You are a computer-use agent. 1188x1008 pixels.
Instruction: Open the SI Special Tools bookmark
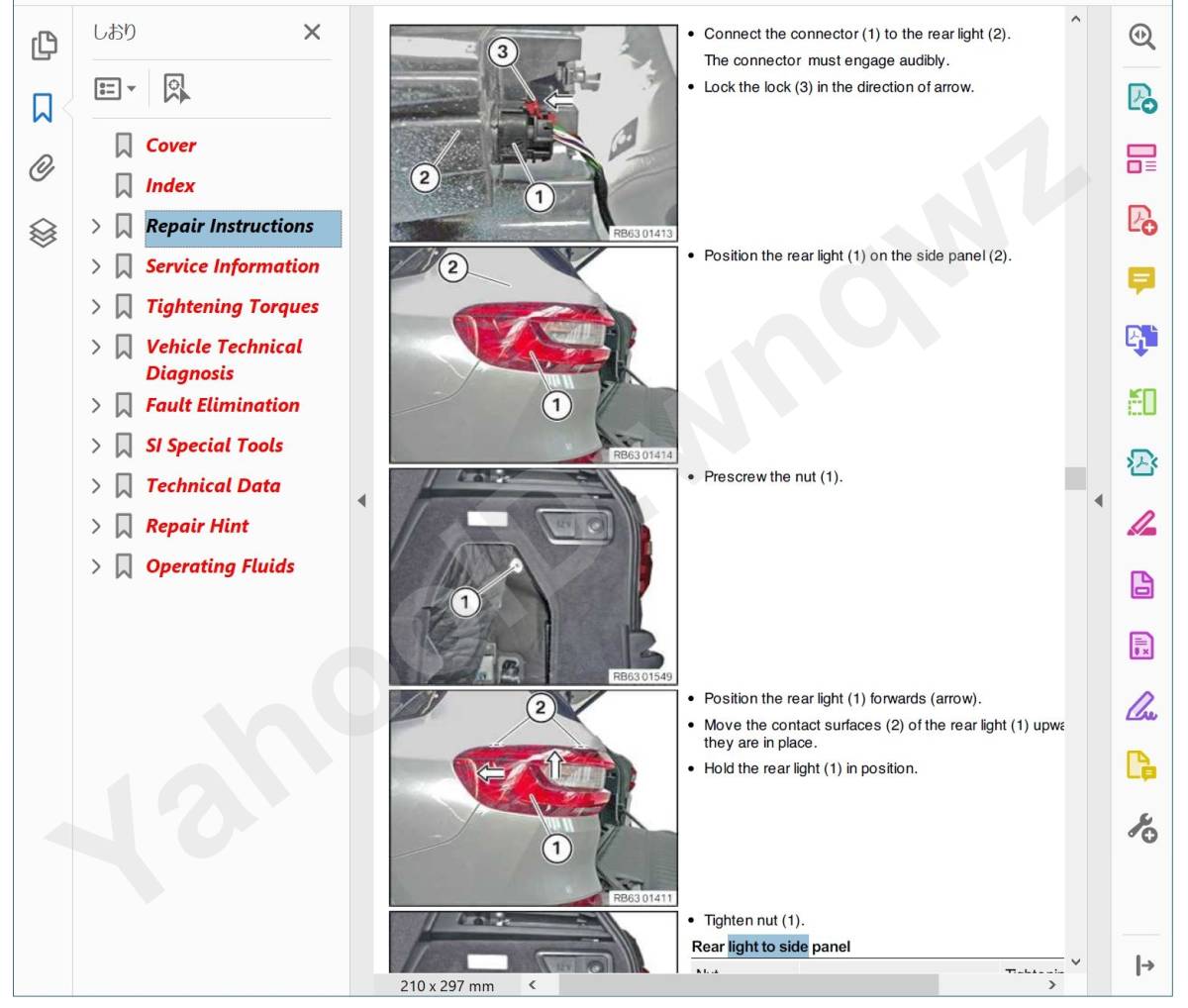[x=214, y=446]
